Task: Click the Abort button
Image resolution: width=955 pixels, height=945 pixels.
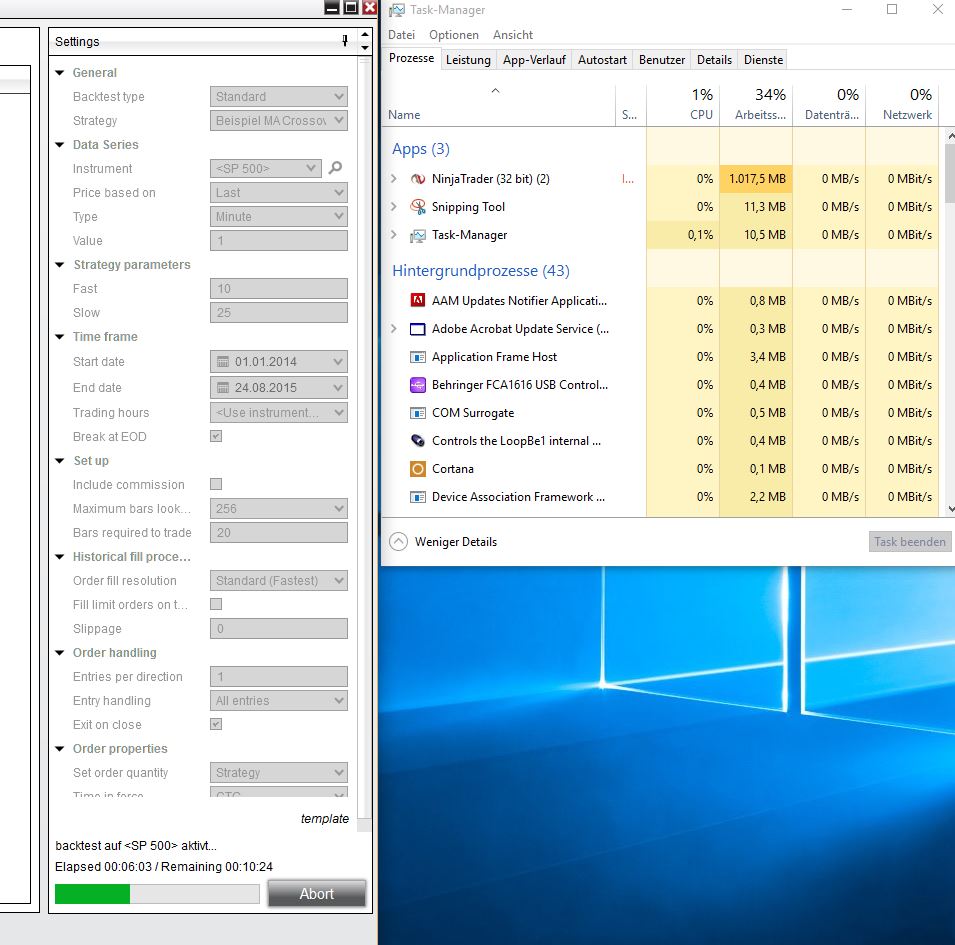Action: tap(317, 893)
